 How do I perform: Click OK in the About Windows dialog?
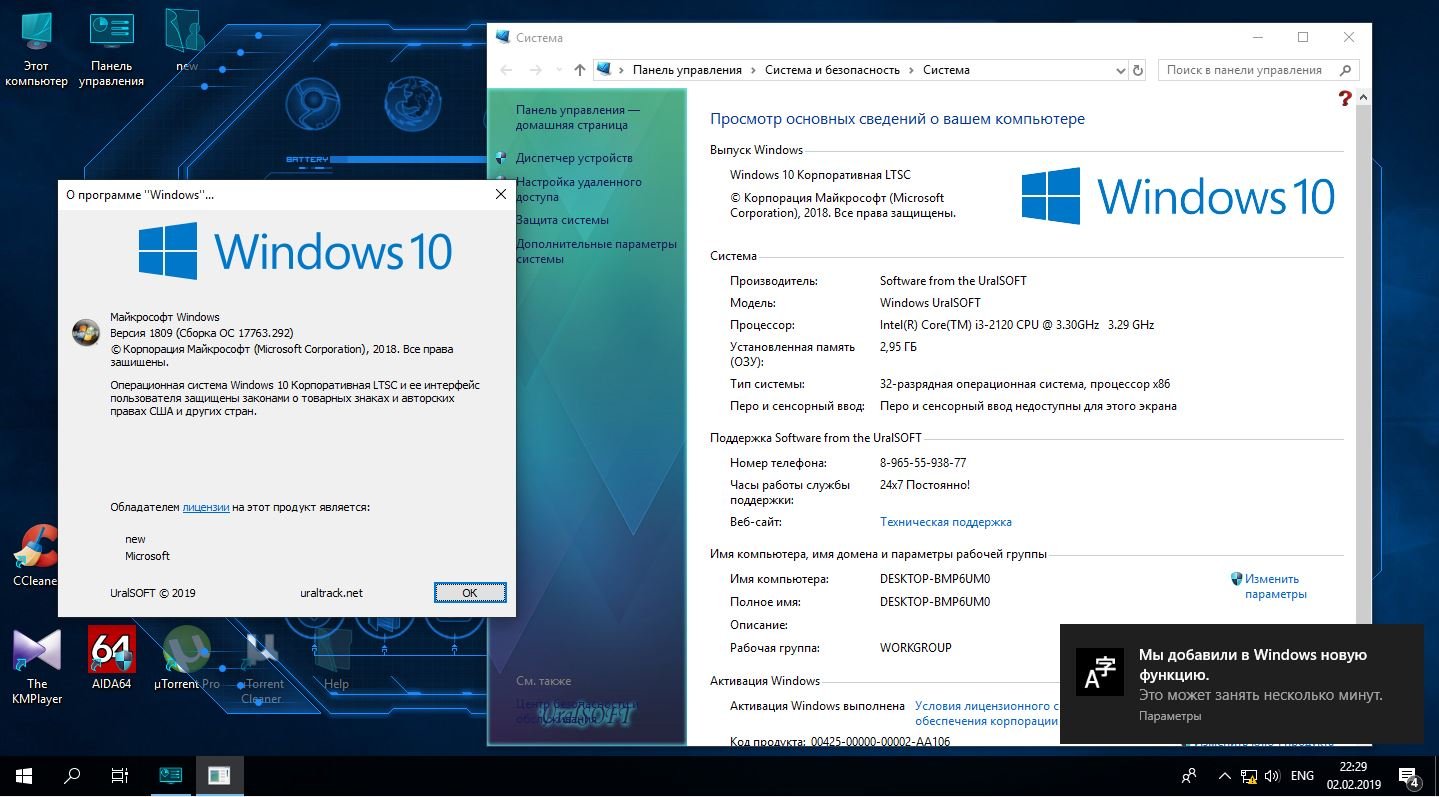tap(470, 592)
